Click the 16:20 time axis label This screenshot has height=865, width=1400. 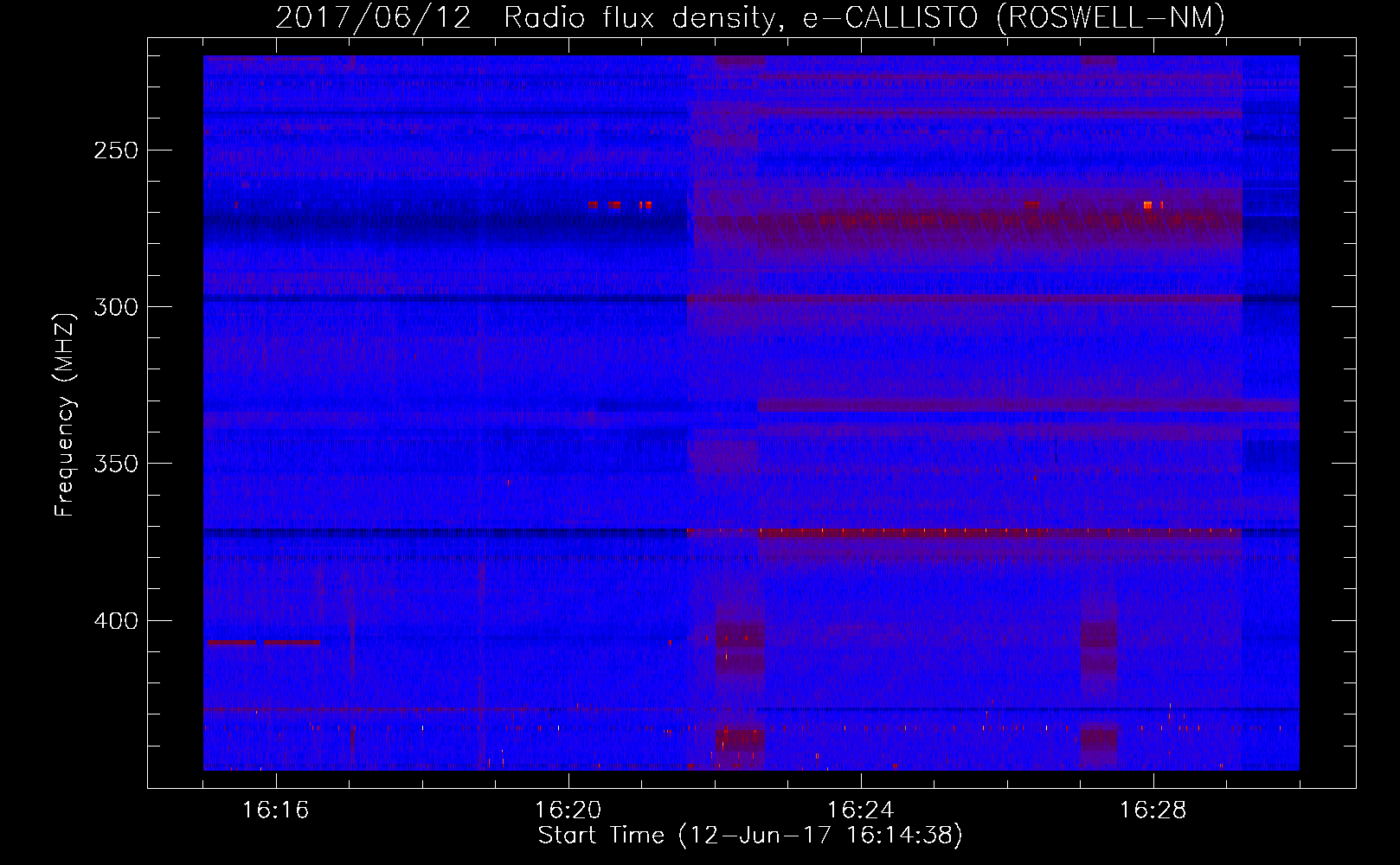pyautogui.click(x=568, y=811)
